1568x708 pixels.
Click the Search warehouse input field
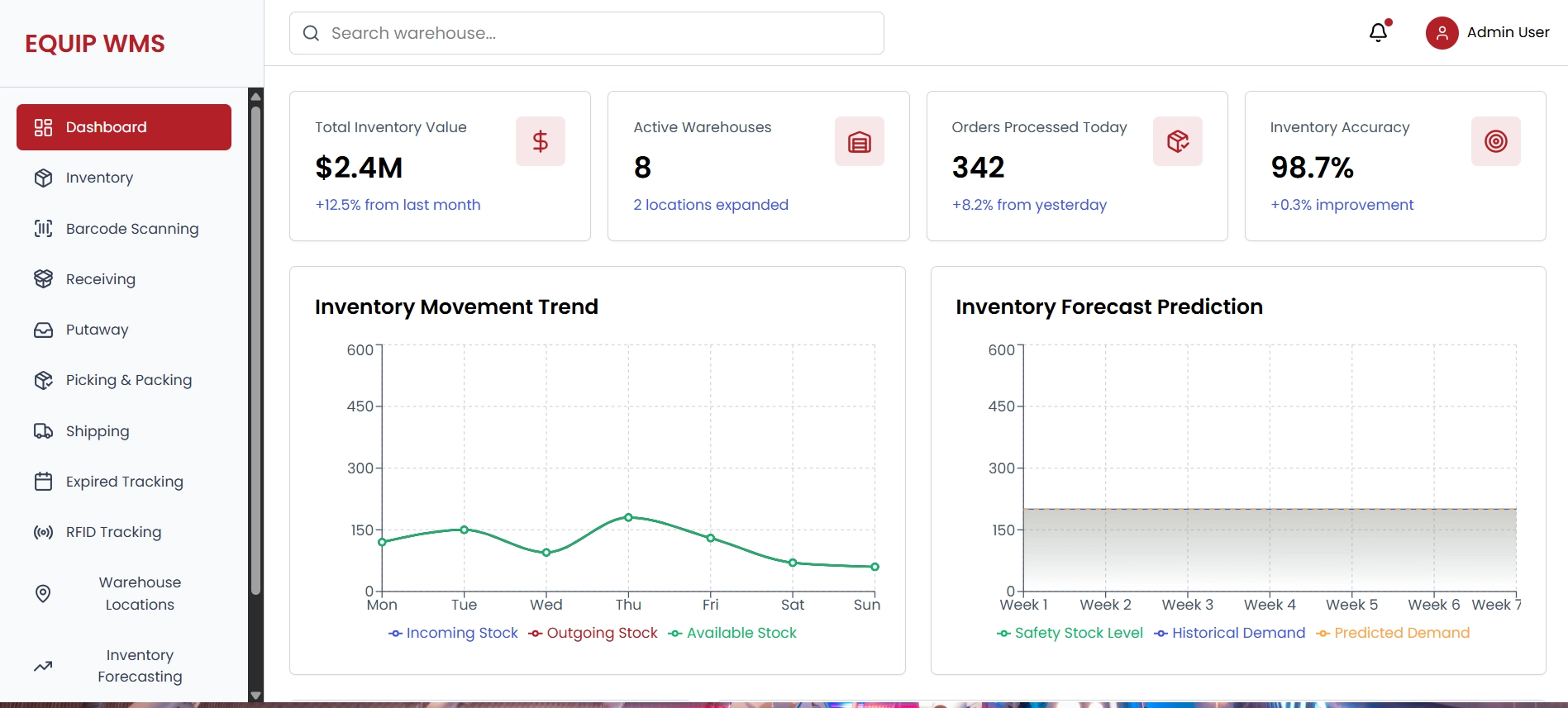pos(587,33)
